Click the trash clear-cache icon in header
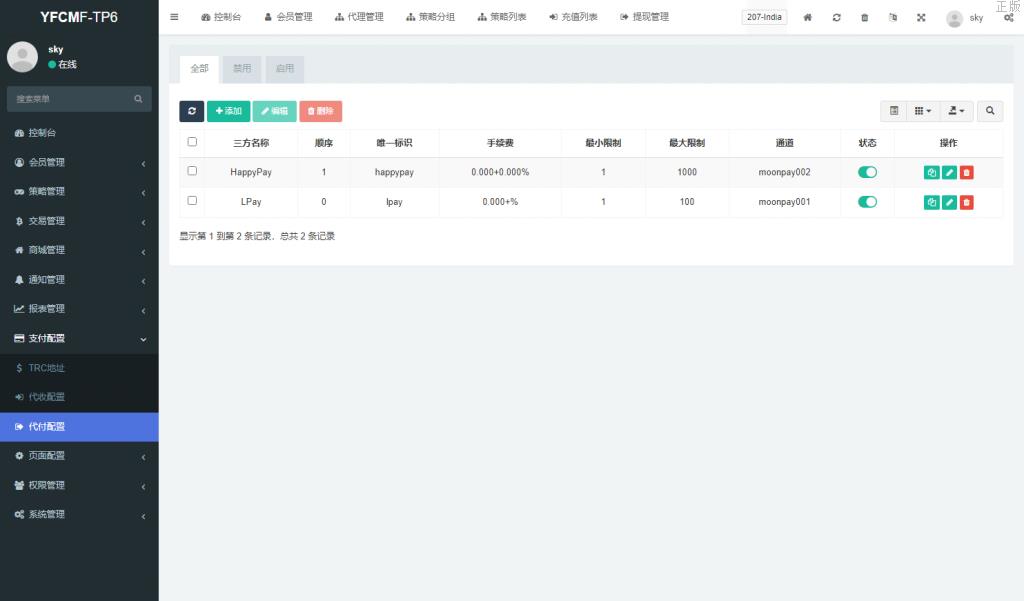 [x=864, y=18]
